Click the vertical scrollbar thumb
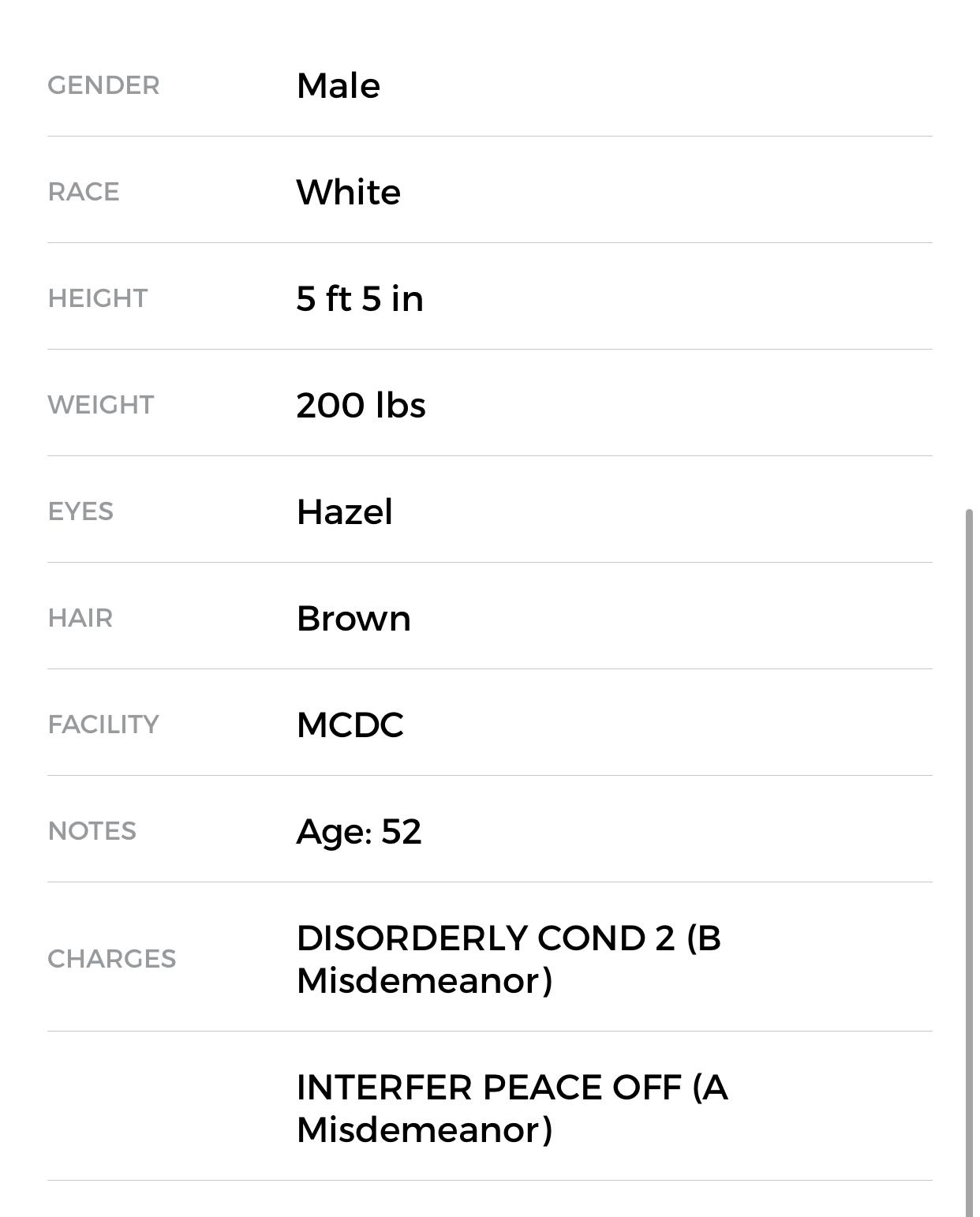The image size is (980, 1217). pyautogui.click(x=969, y=860)
